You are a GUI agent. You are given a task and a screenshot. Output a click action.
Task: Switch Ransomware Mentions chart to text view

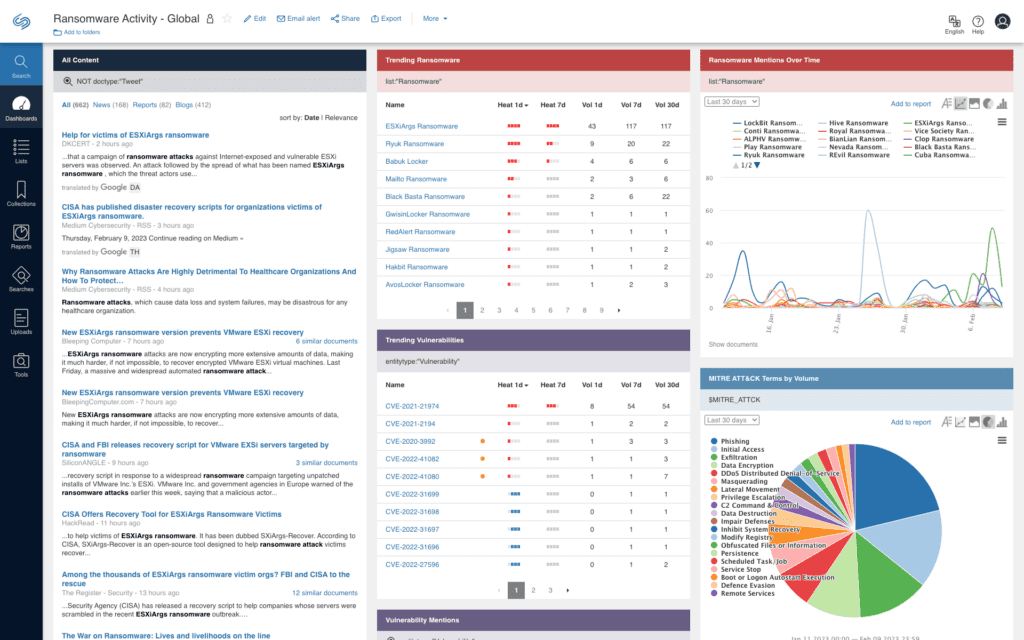click(946, 103)
